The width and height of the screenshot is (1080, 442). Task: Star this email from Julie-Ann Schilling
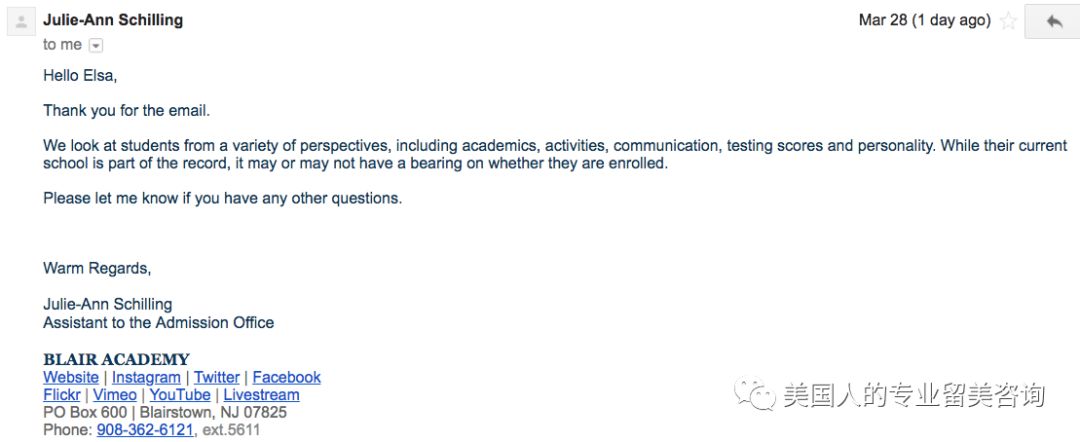1008,21
